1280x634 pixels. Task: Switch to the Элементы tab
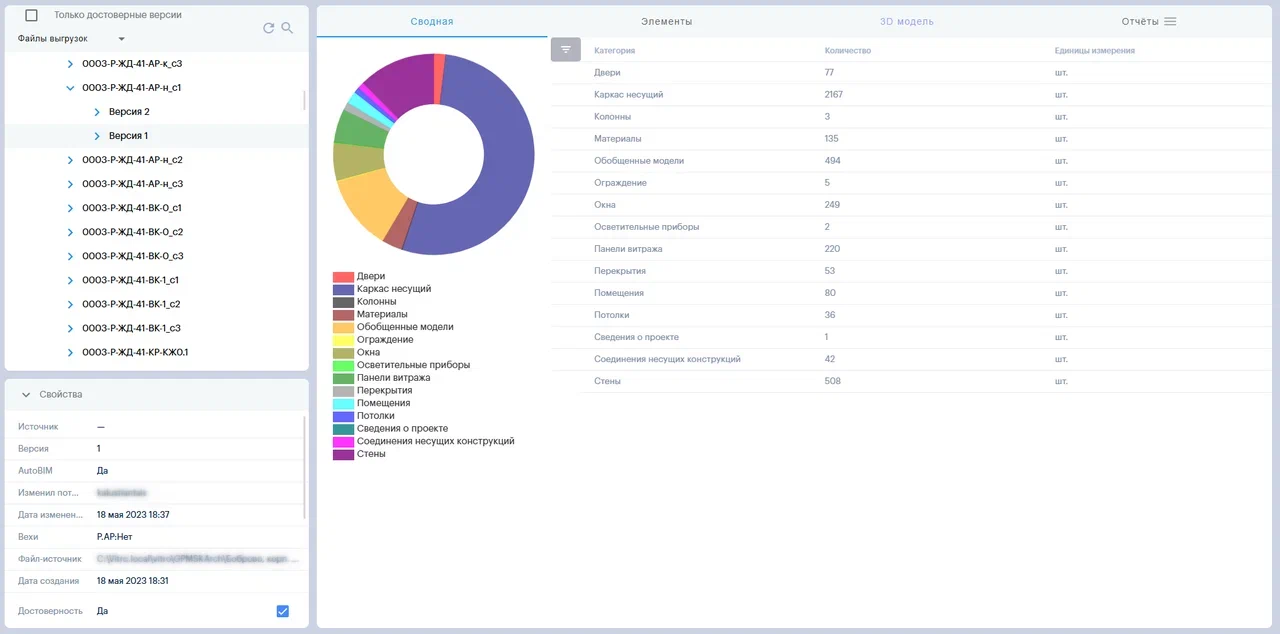click(666, 21)
